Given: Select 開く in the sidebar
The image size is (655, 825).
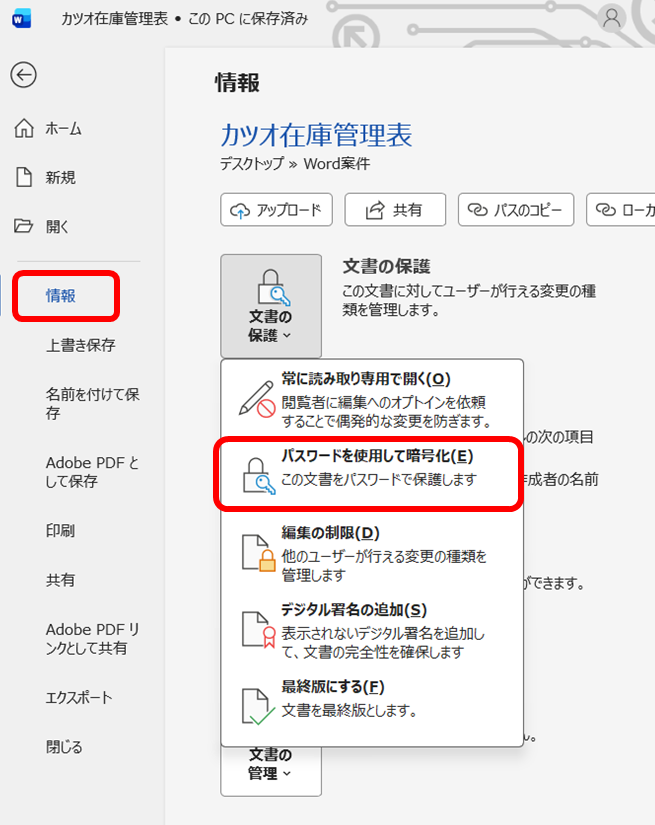Looking at the screenshot, I should click(x=58, y=227).
